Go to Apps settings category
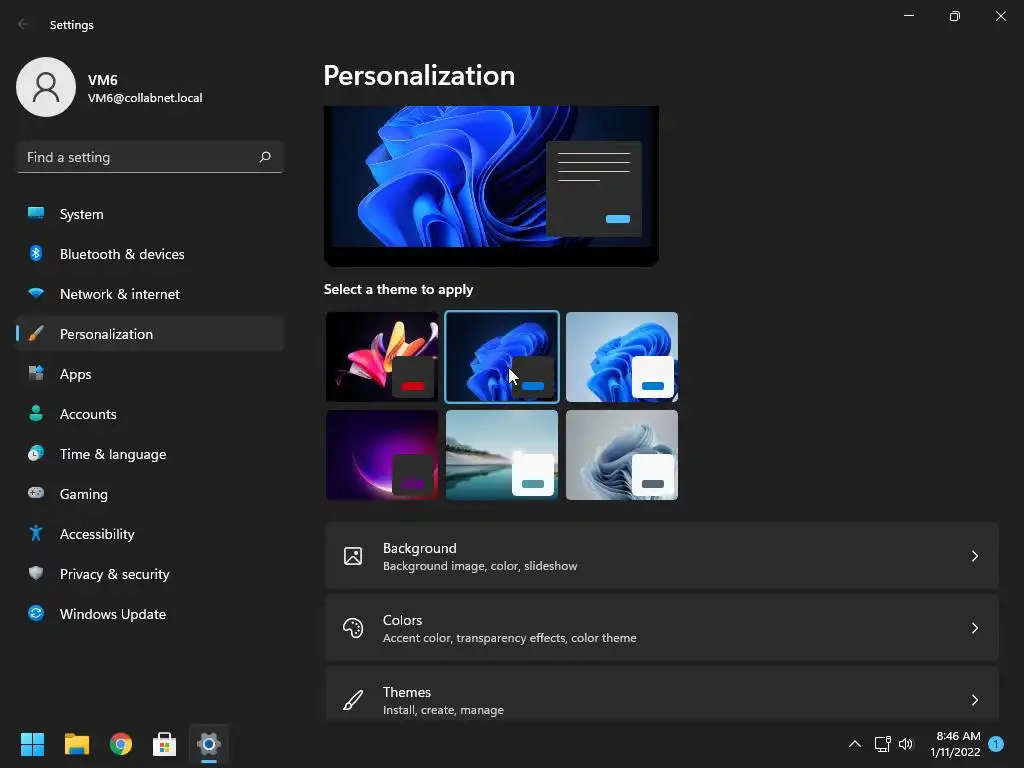The width and height of the screenshot is (1024, 768). point(150,374)
